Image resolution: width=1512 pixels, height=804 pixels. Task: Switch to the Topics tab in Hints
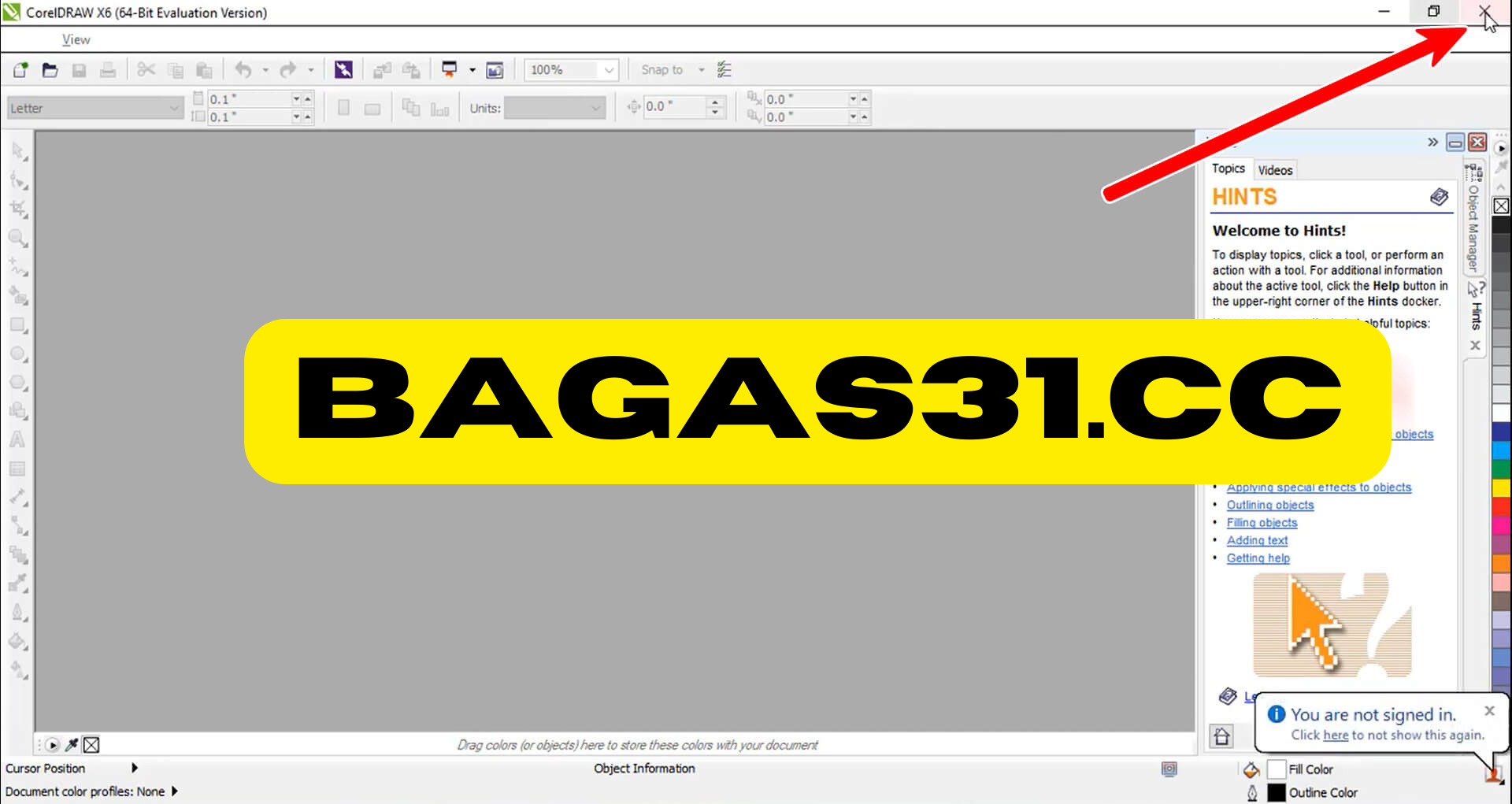[1228, 169]
